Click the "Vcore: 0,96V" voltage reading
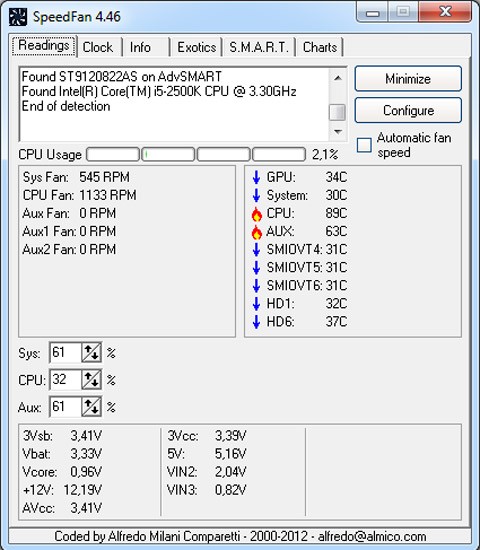Image resolution: width=480 pixels, height=550 pixels. click(62, 472)
